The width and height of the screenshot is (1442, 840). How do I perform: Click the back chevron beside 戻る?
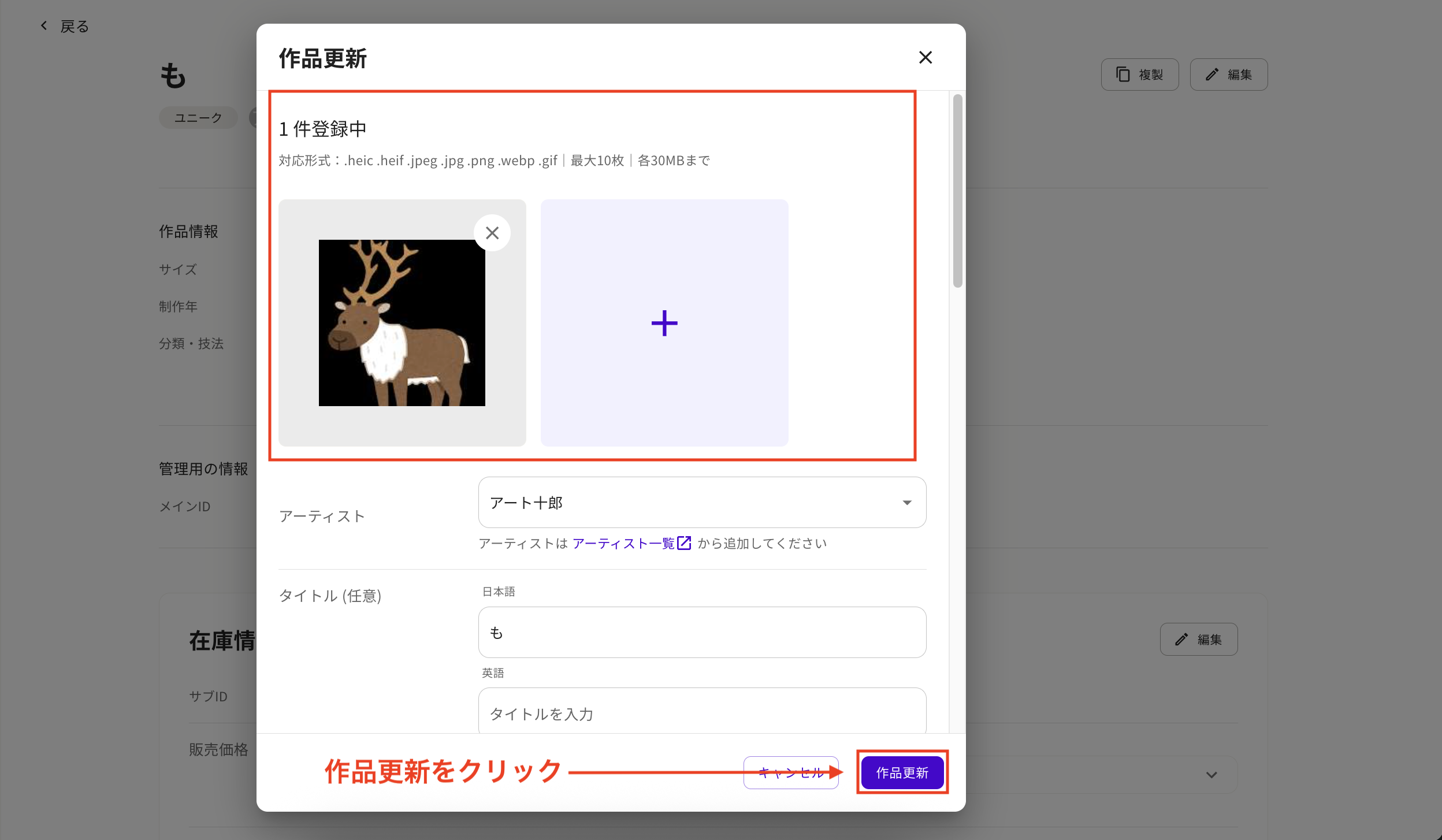point(44,25)
